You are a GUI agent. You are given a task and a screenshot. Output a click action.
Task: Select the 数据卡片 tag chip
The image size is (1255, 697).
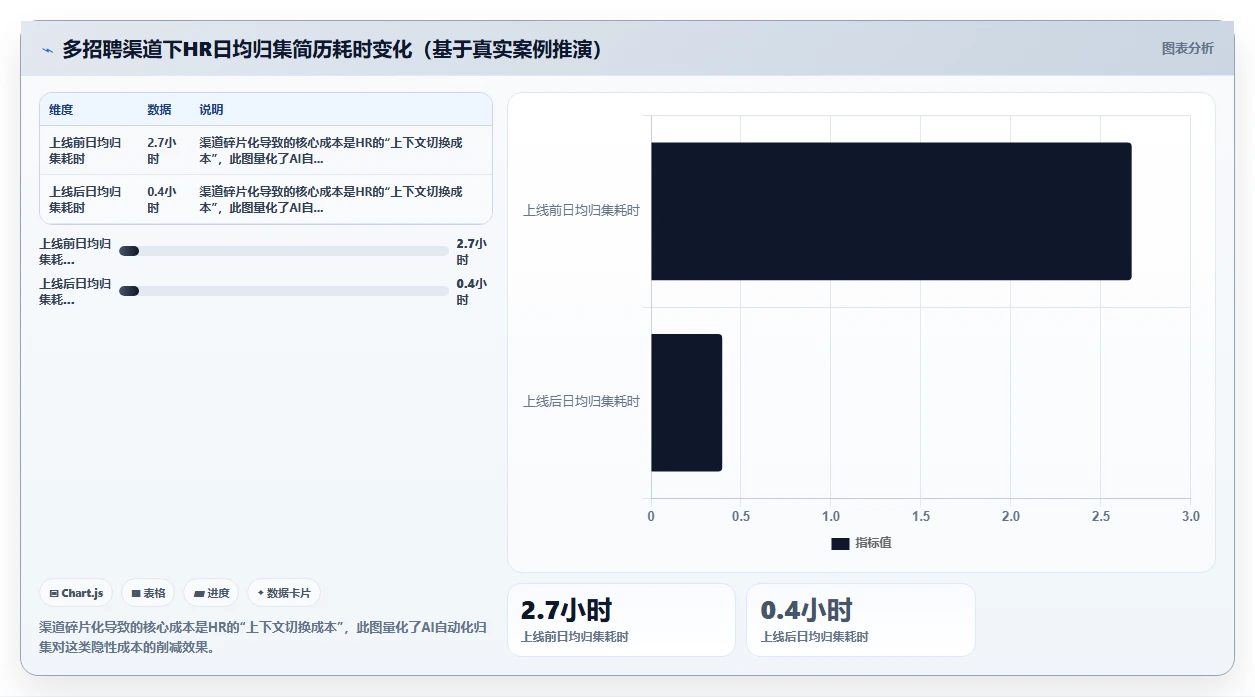(x=284, y=593)
